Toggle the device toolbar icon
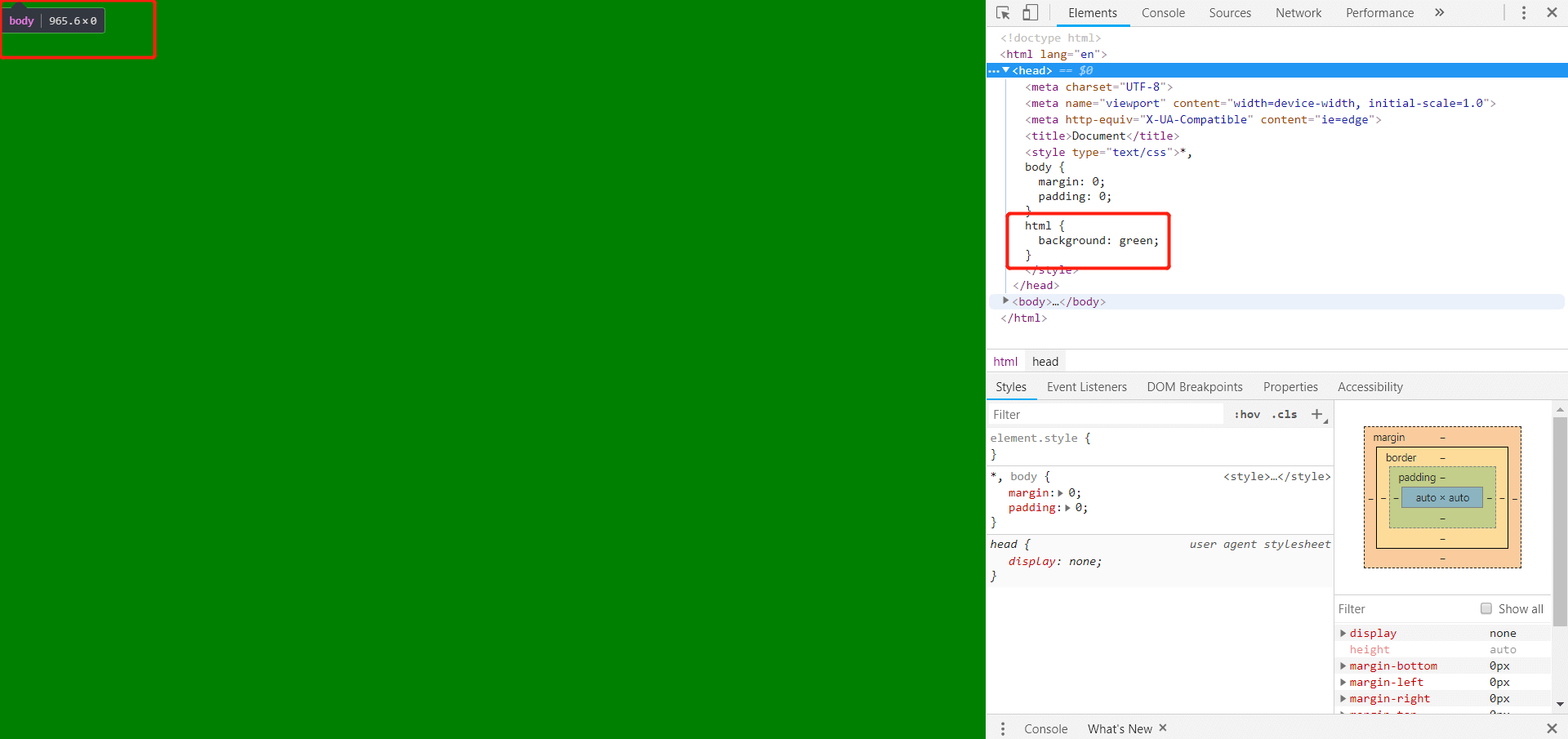Screen dimensions: 1568x739 tap(1031, 13)
